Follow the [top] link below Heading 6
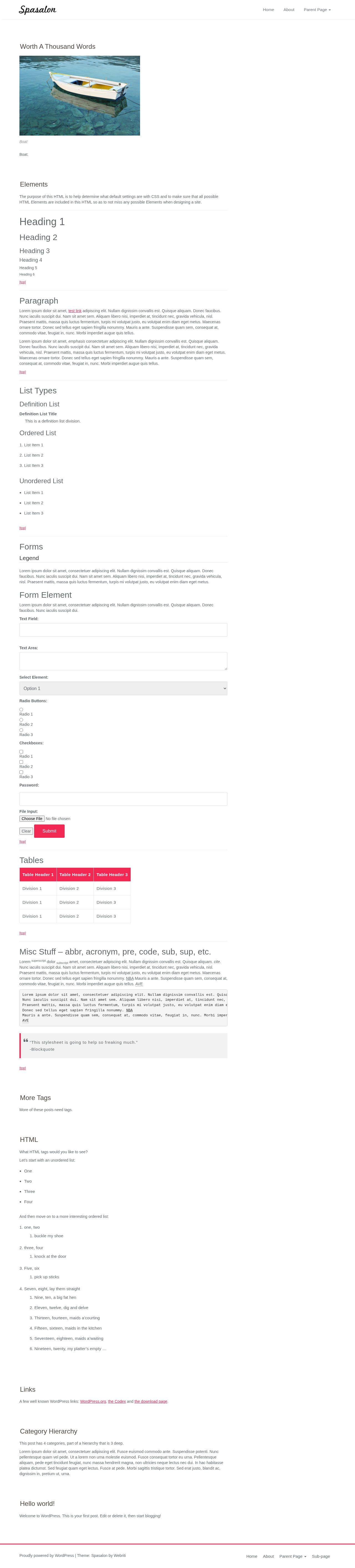Viewport: 355px width, 1568px height. [x=22, y=282]
